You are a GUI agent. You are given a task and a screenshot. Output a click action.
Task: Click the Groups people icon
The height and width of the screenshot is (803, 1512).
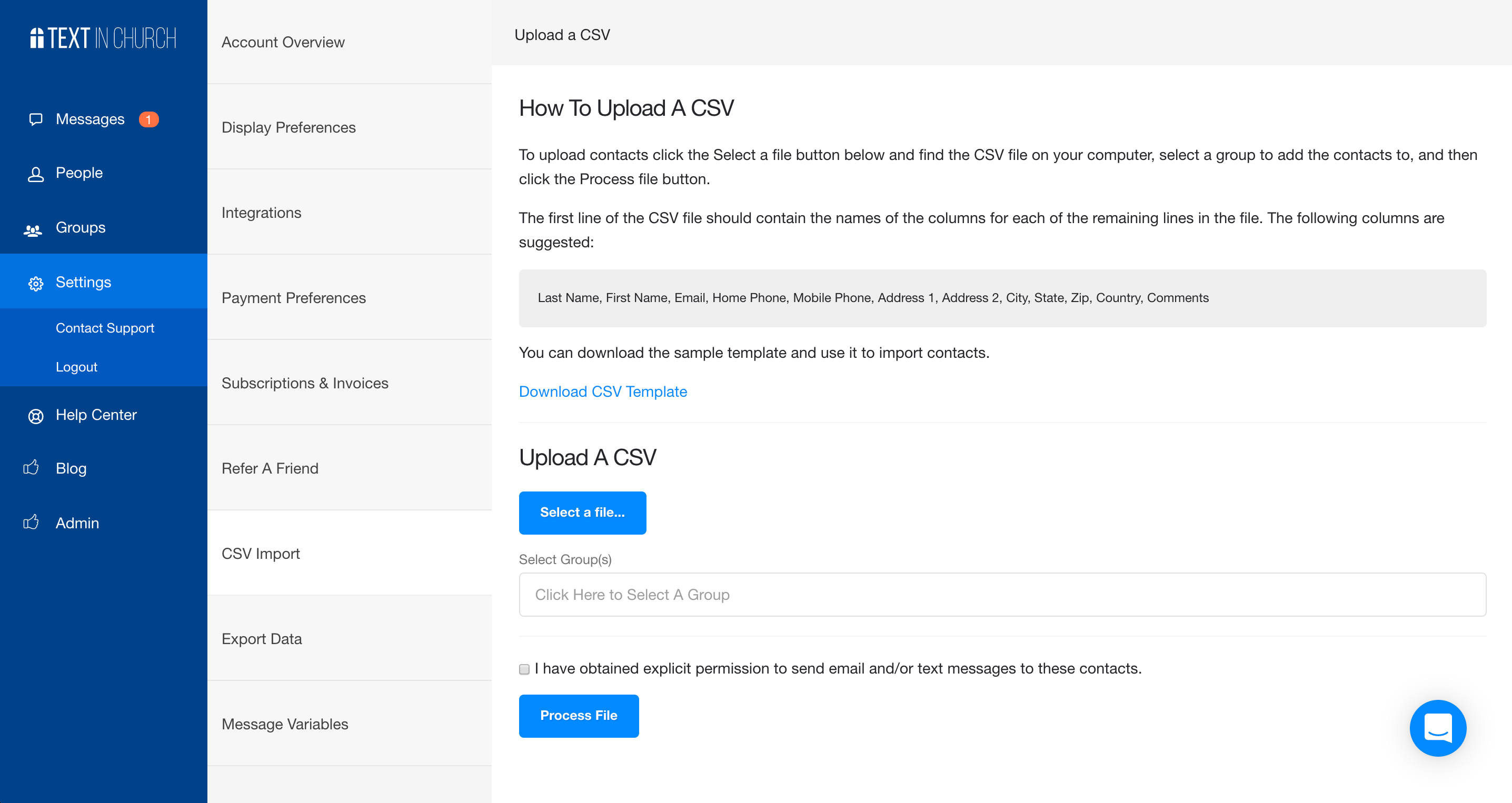click(33, 230)
